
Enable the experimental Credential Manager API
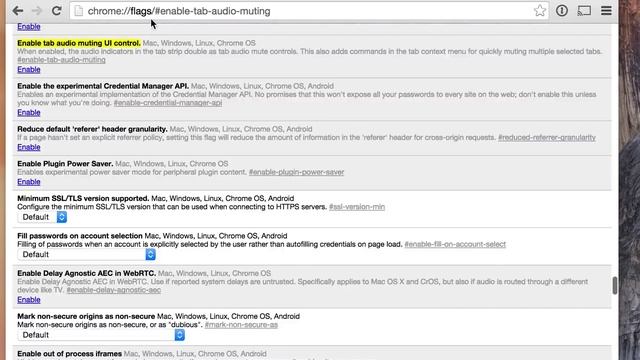point(29,113)
